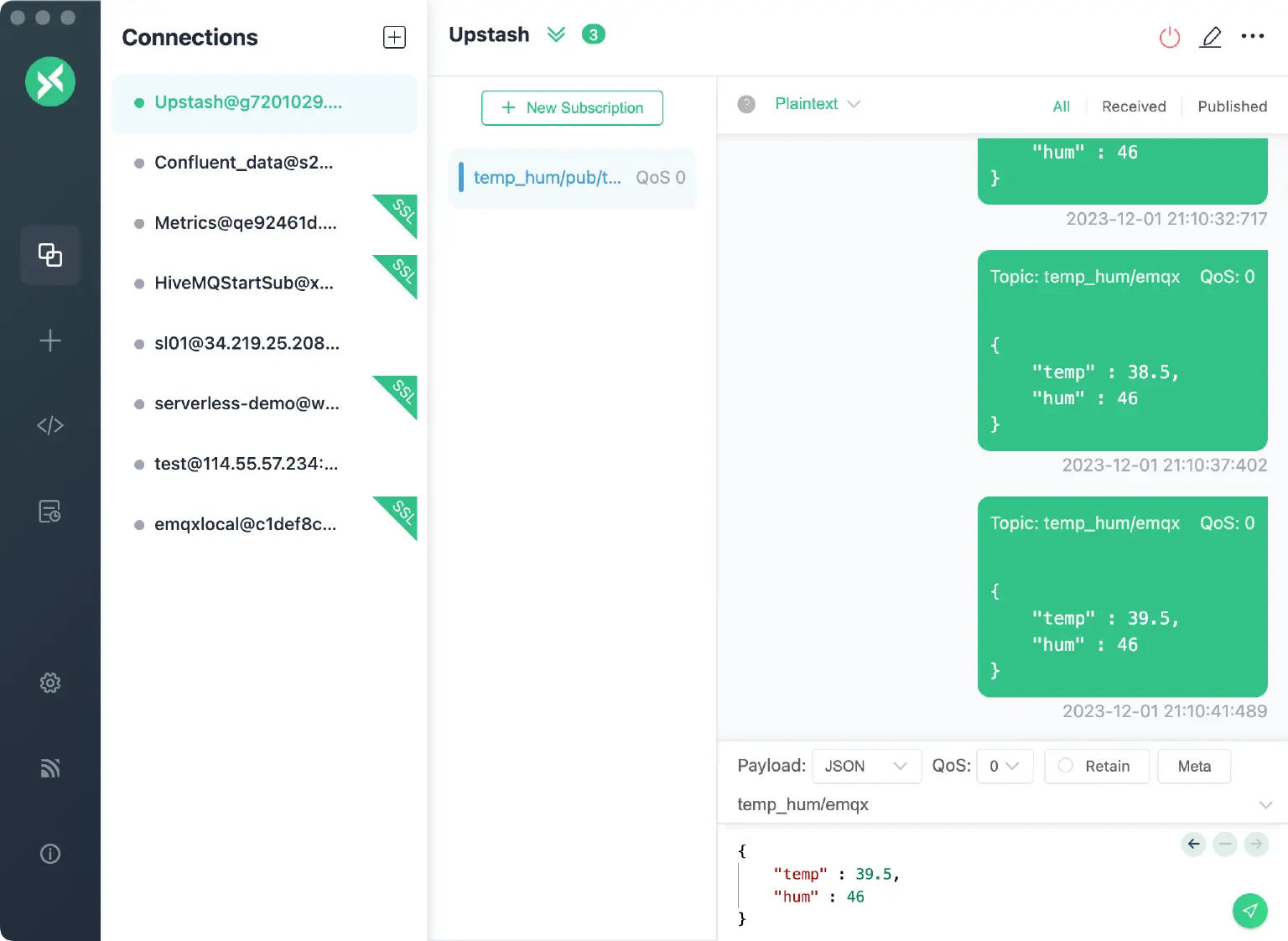Click the topic input field temp_hum/emqx

pos(994,804)
